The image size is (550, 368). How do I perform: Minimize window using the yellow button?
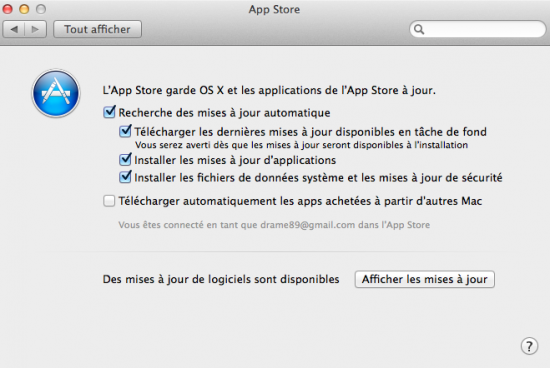[24, 9]
